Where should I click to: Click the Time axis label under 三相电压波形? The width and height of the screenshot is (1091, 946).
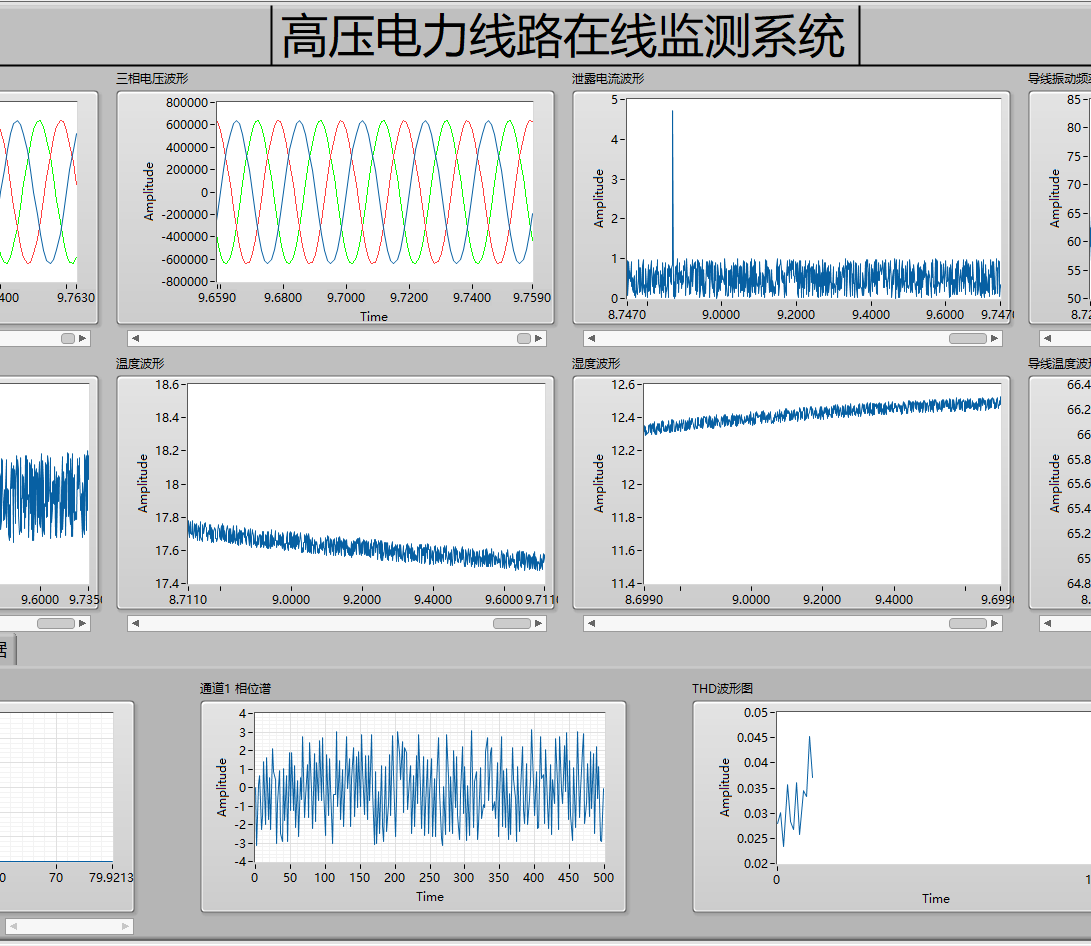pyautogui.click(x=374, y=316)
